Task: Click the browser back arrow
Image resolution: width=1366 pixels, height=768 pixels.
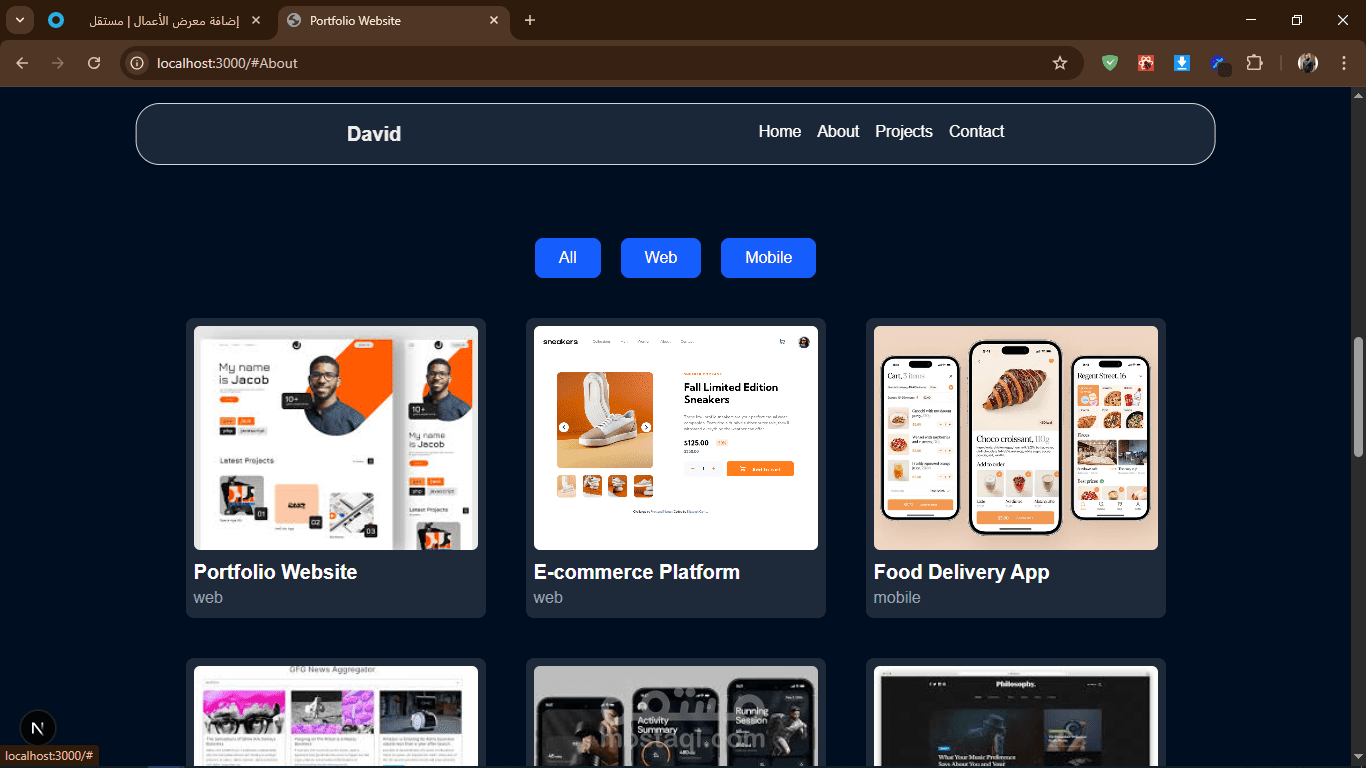Action: click(23, 63)
